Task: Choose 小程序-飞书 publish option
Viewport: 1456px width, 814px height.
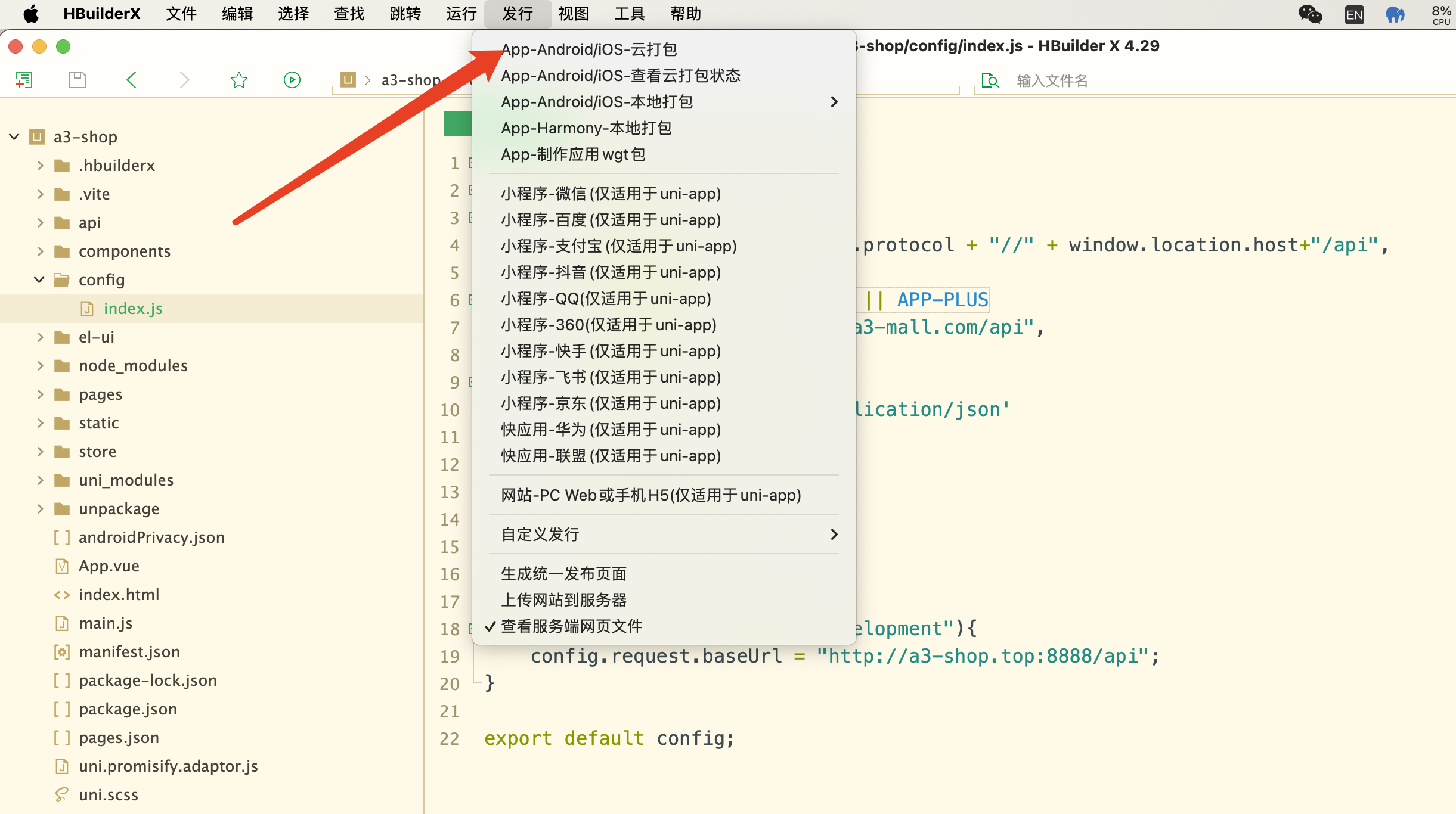Action: click(664, 377)
